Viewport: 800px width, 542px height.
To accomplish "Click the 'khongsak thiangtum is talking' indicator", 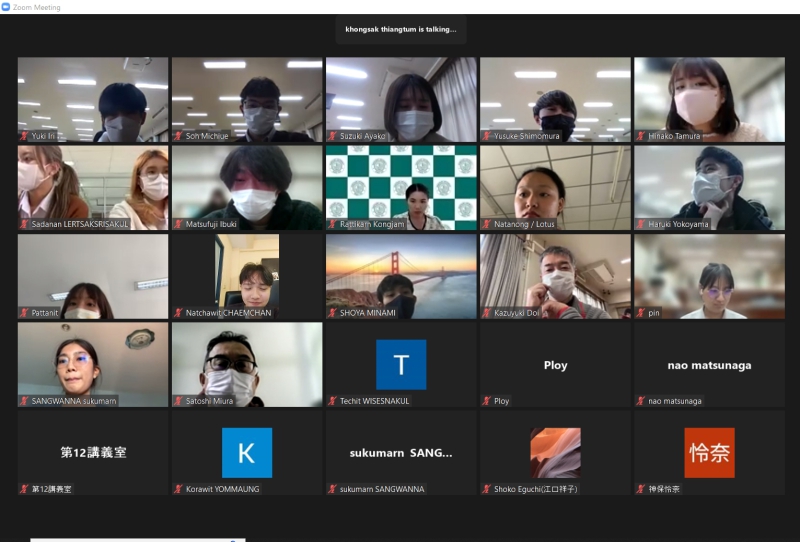I will point(400,29).
